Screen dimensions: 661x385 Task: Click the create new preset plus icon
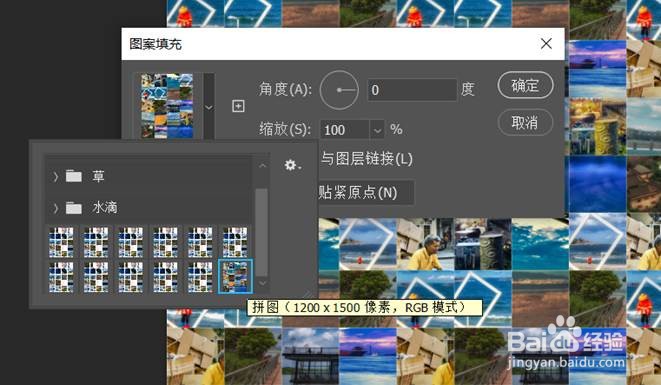238,106
